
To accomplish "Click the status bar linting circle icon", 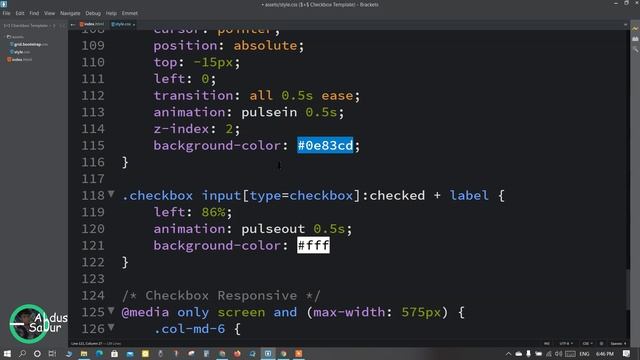I will [x=602, y=343].
